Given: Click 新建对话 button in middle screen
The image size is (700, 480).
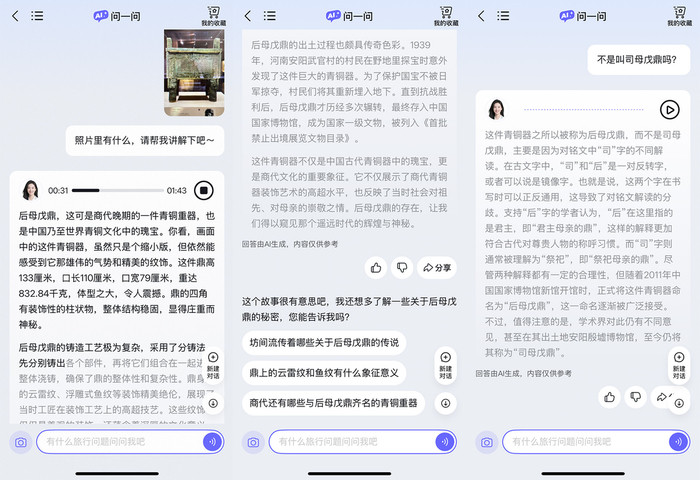Looking at the screenshot, I should click(x=446, y=366).
